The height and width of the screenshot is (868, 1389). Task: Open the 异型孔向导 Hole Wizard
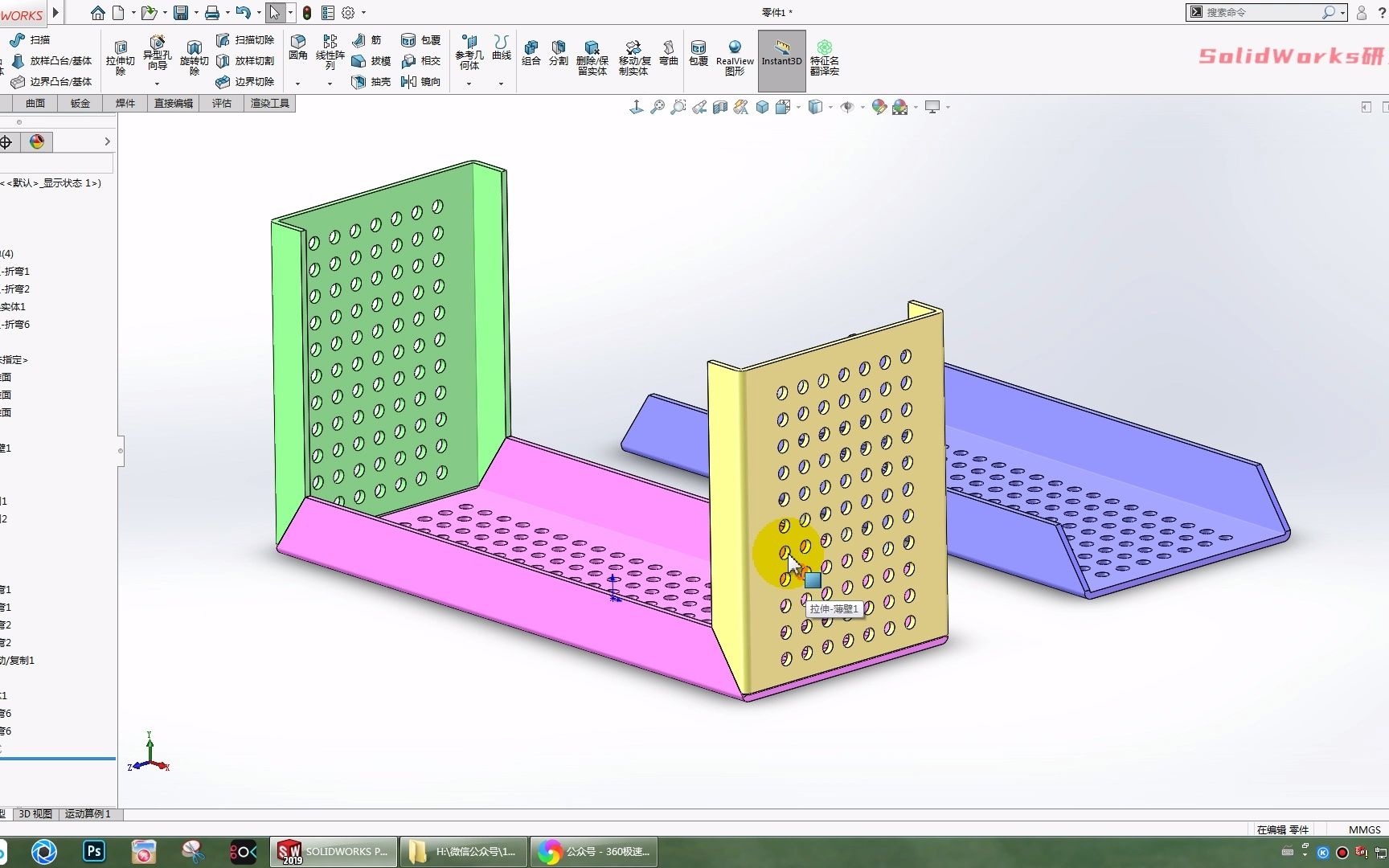[x=158, y=55]
